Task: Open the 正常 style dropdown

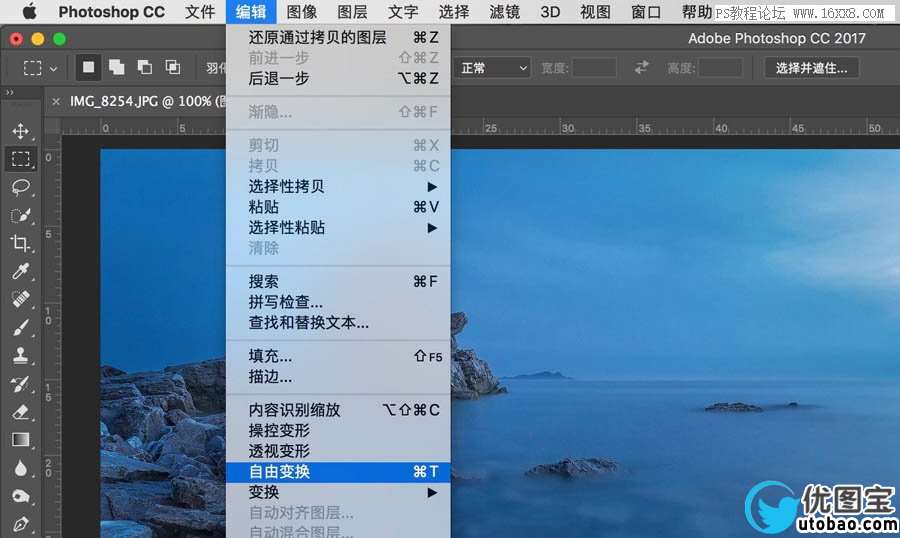Action: pos(493,68)
